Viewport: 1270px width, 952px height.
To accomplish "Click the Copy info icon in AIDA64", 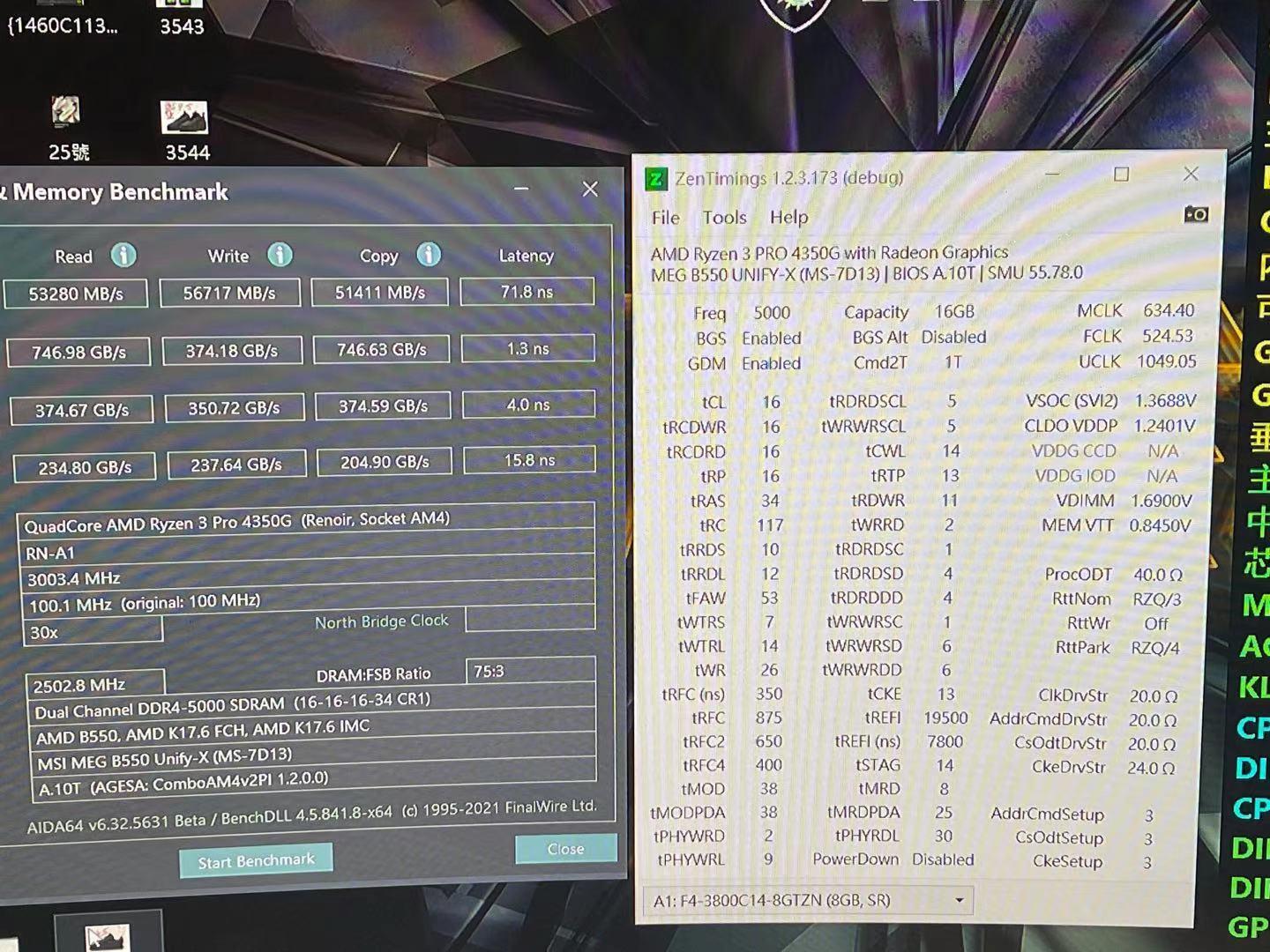I will (429, 255).
